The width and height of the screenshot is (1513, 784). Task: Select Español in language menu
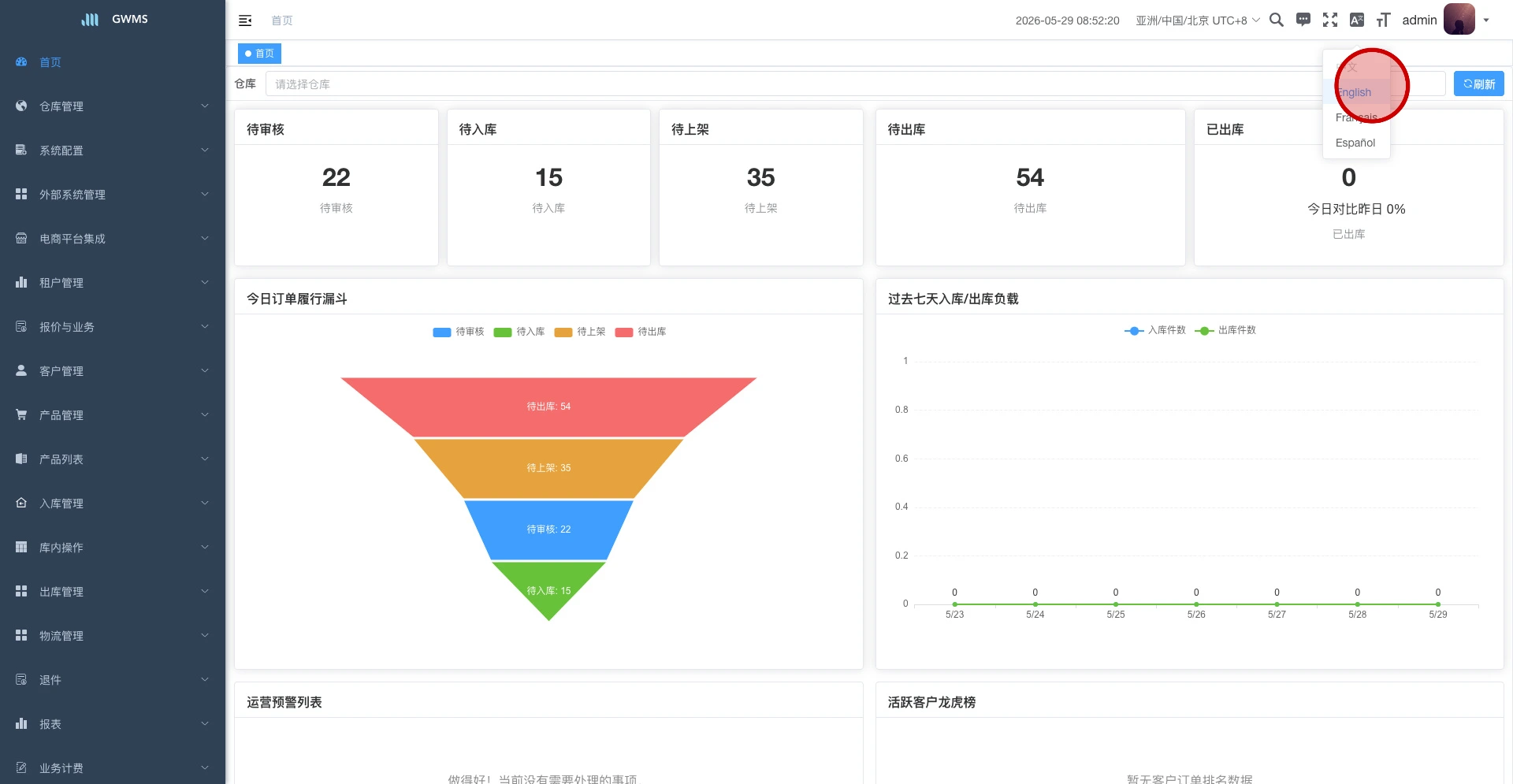coord(1355,143)
